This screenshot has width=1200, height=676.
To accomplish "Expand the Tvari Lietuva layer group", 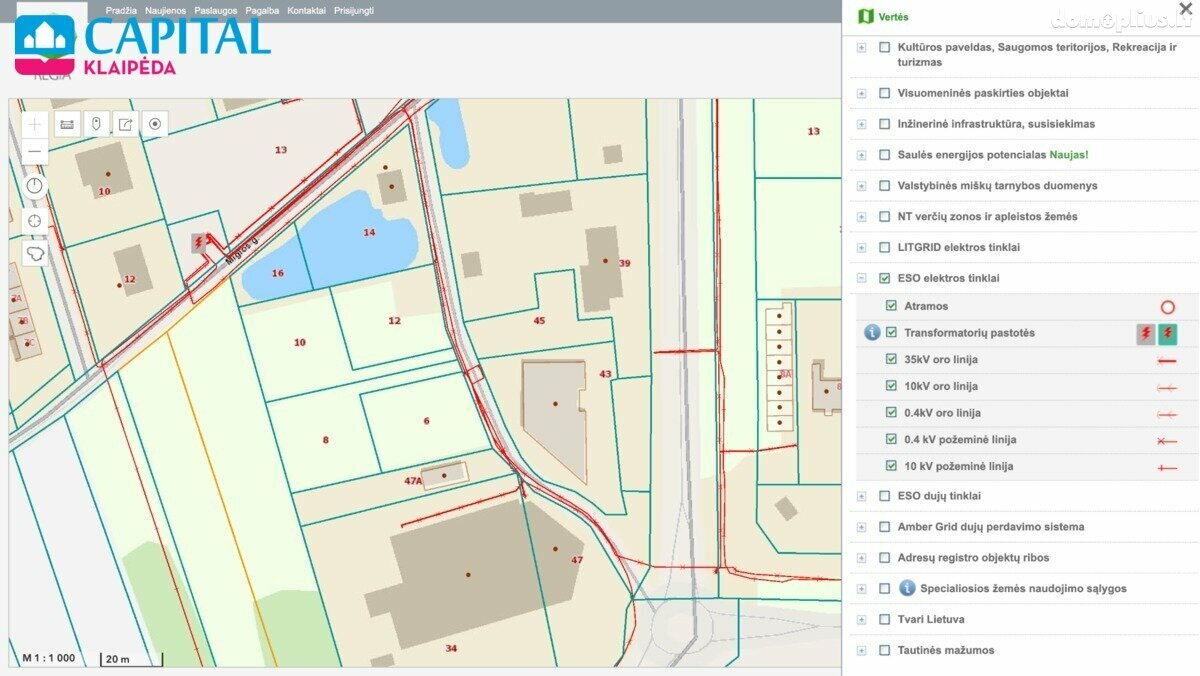I will pyautogui.click(x=861, y=620).
